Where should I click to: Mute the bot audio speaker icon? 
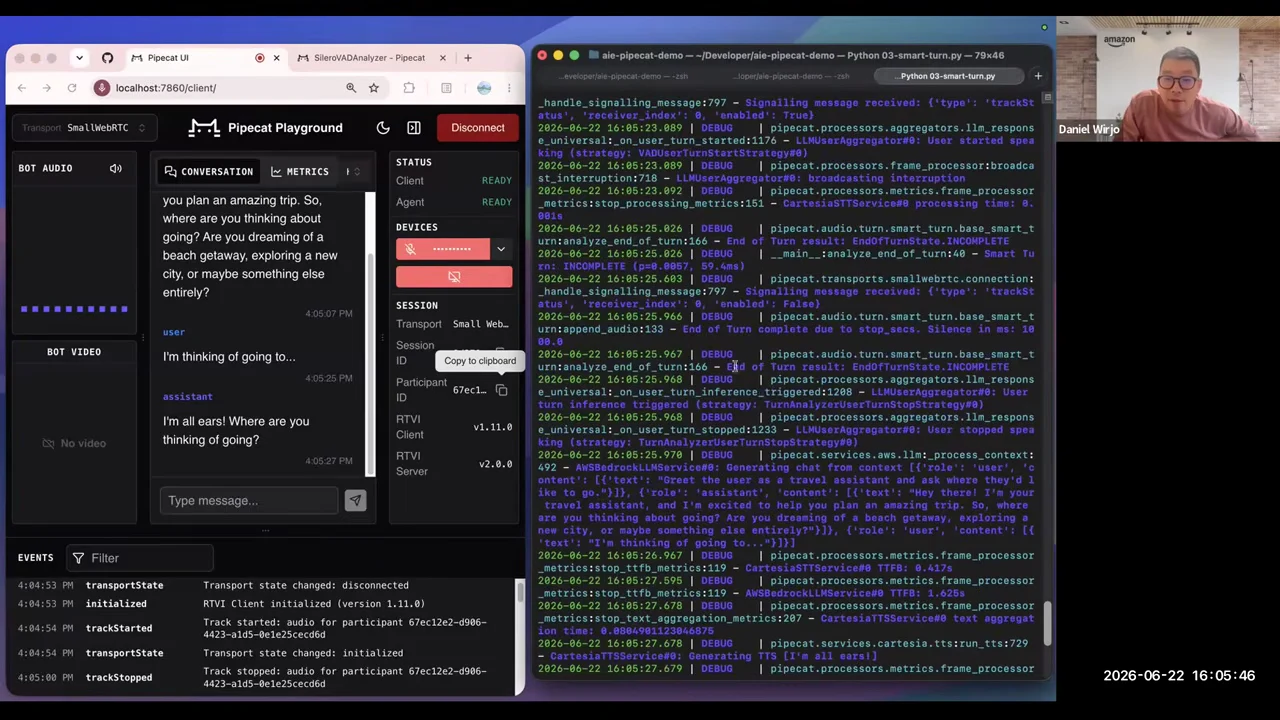(x=116, y=168)
